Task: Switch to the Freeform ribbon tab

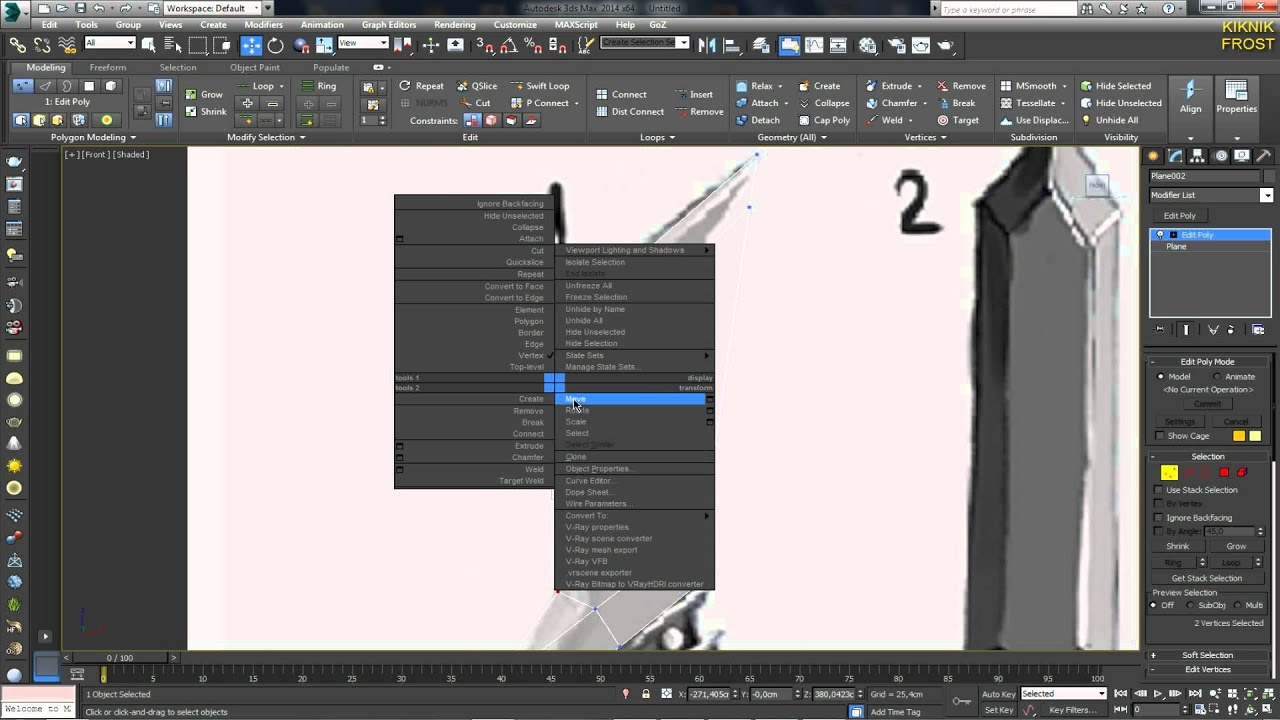Action: tap(108, 67)
